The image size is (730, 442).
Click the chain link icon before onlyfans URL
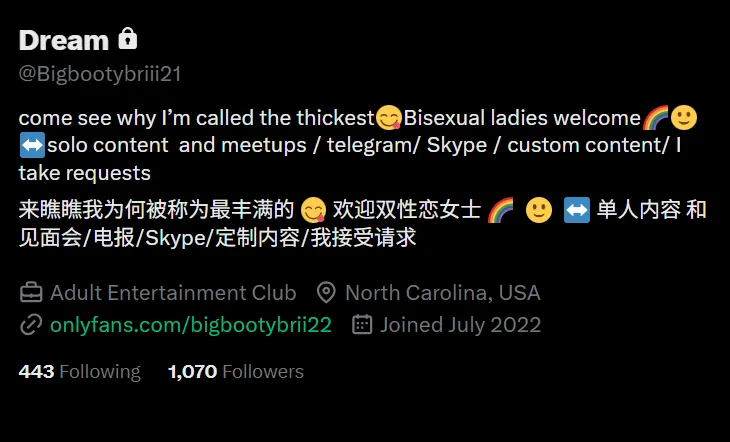[31, 325]
